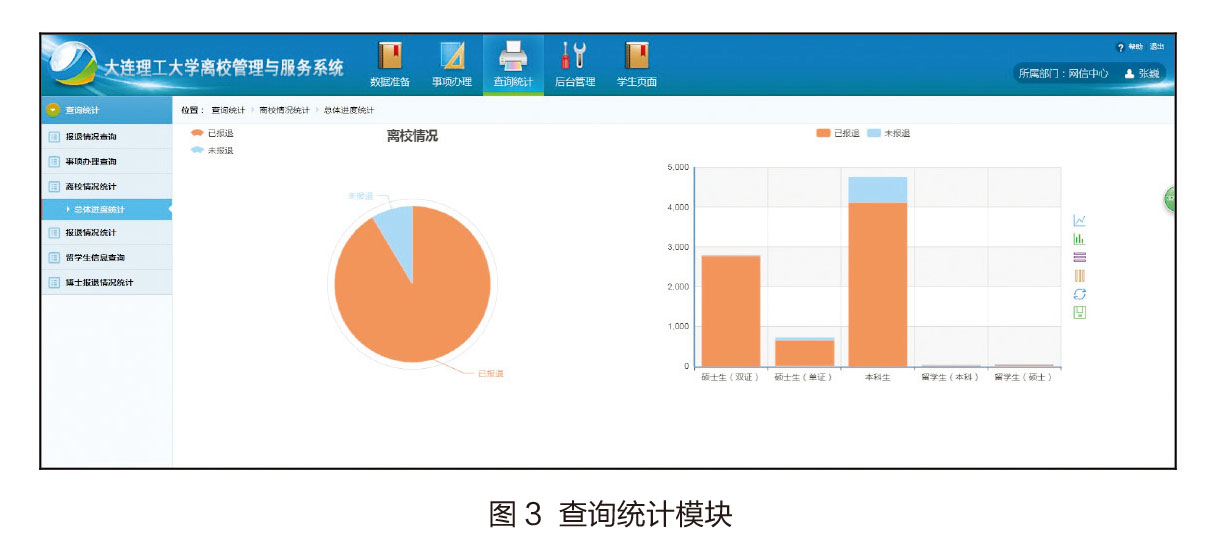
Task: Select the 查询统计 top navigation tab
Action: 513,65
